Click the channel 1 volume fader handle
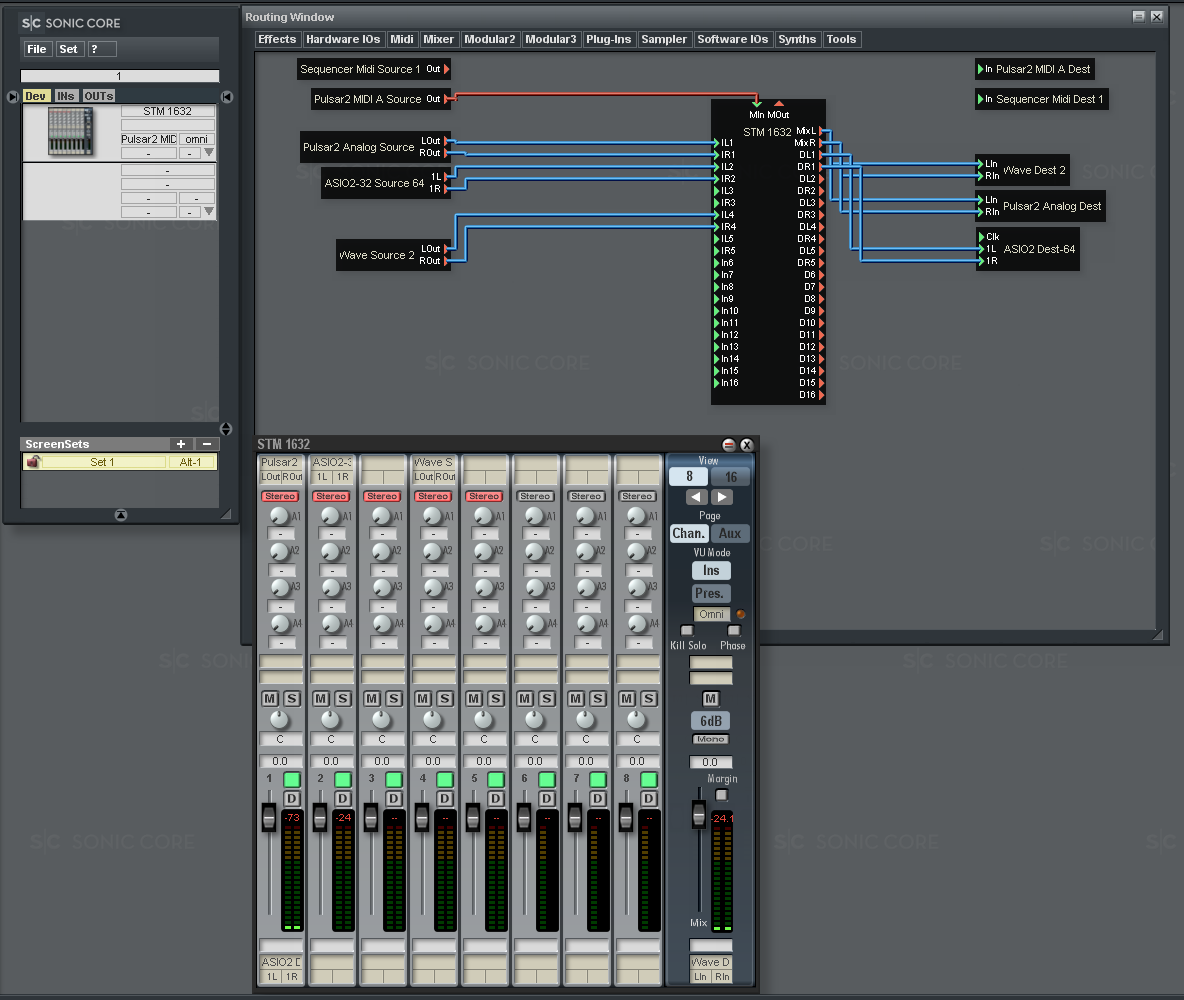 (x=269, y=818)
